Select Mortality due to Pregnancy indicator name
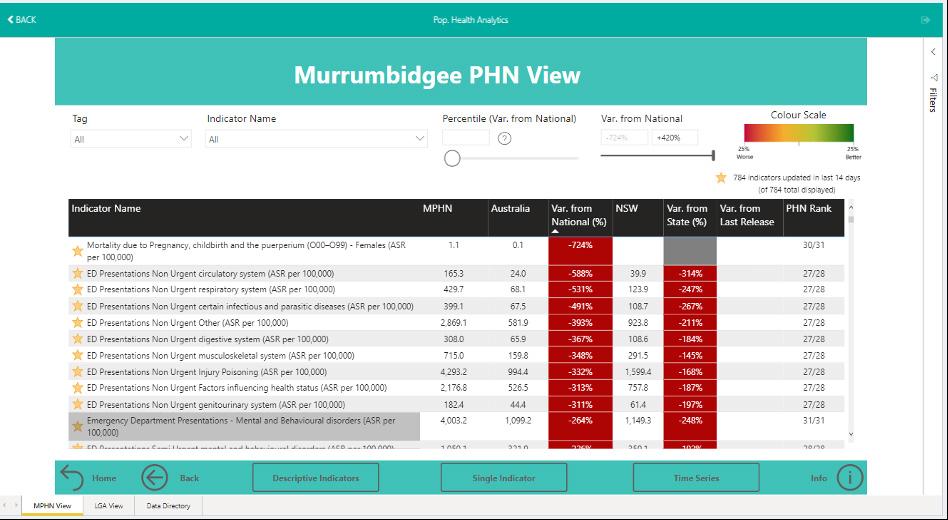The image size is (948, 520). [246, 251]
